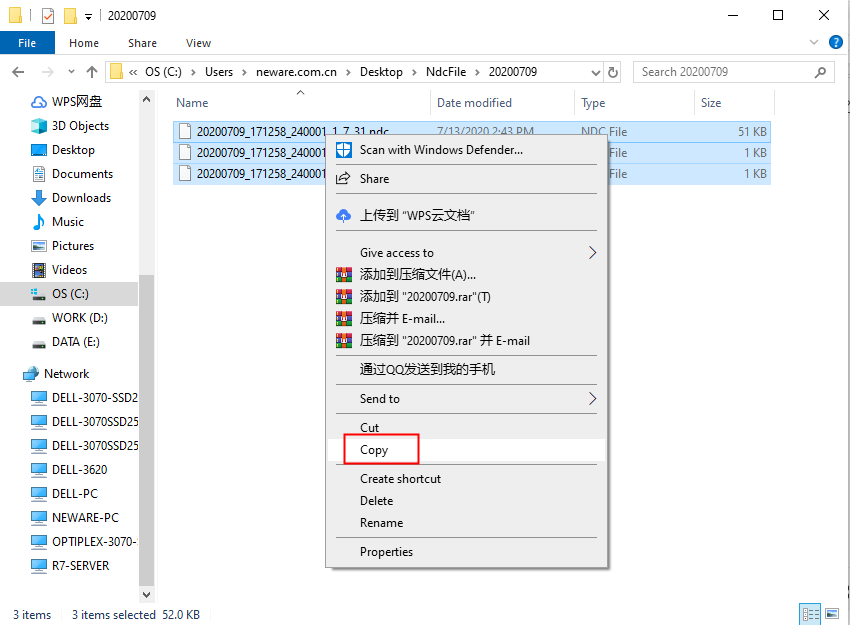
Task: Open the R7-SERVER network computer
Action: pyautogui.click(x=80, y=565)
